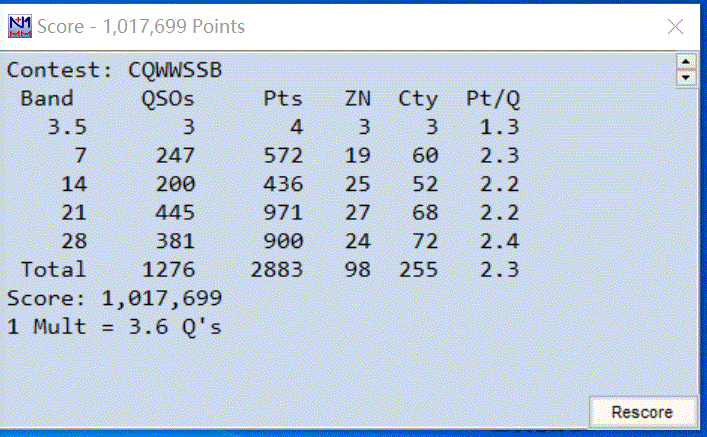Click the Total QSOs value 1276

[168, 270]
